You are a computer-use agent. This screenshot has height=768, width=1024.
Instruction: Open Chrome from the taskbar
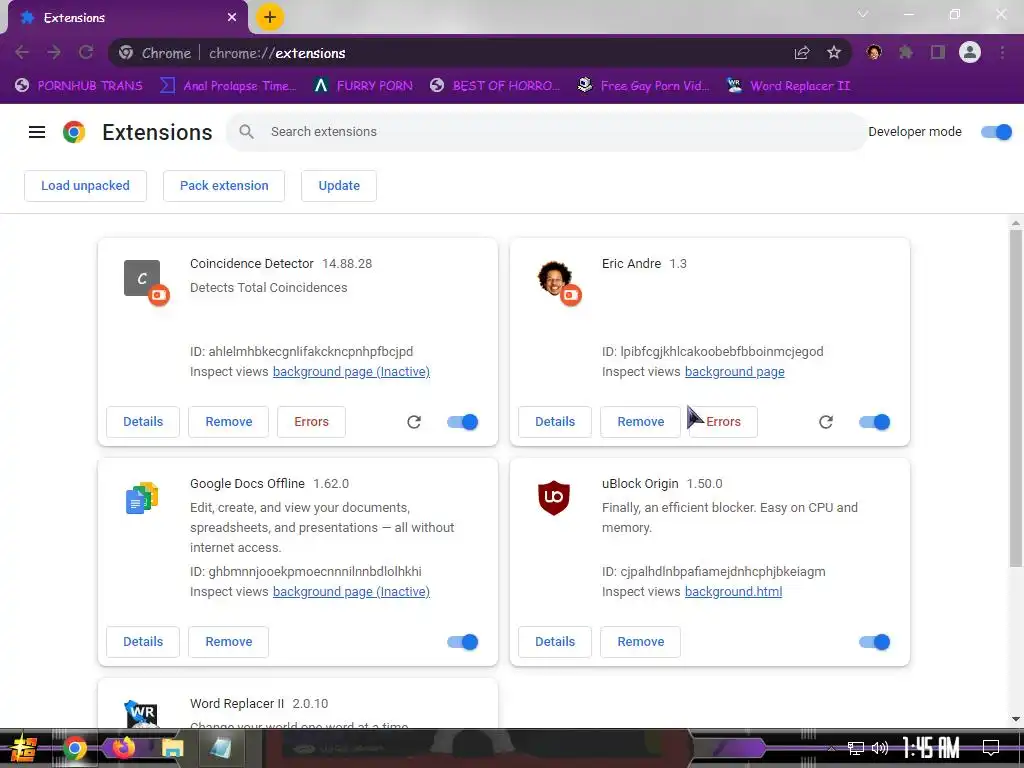[75, 748]
